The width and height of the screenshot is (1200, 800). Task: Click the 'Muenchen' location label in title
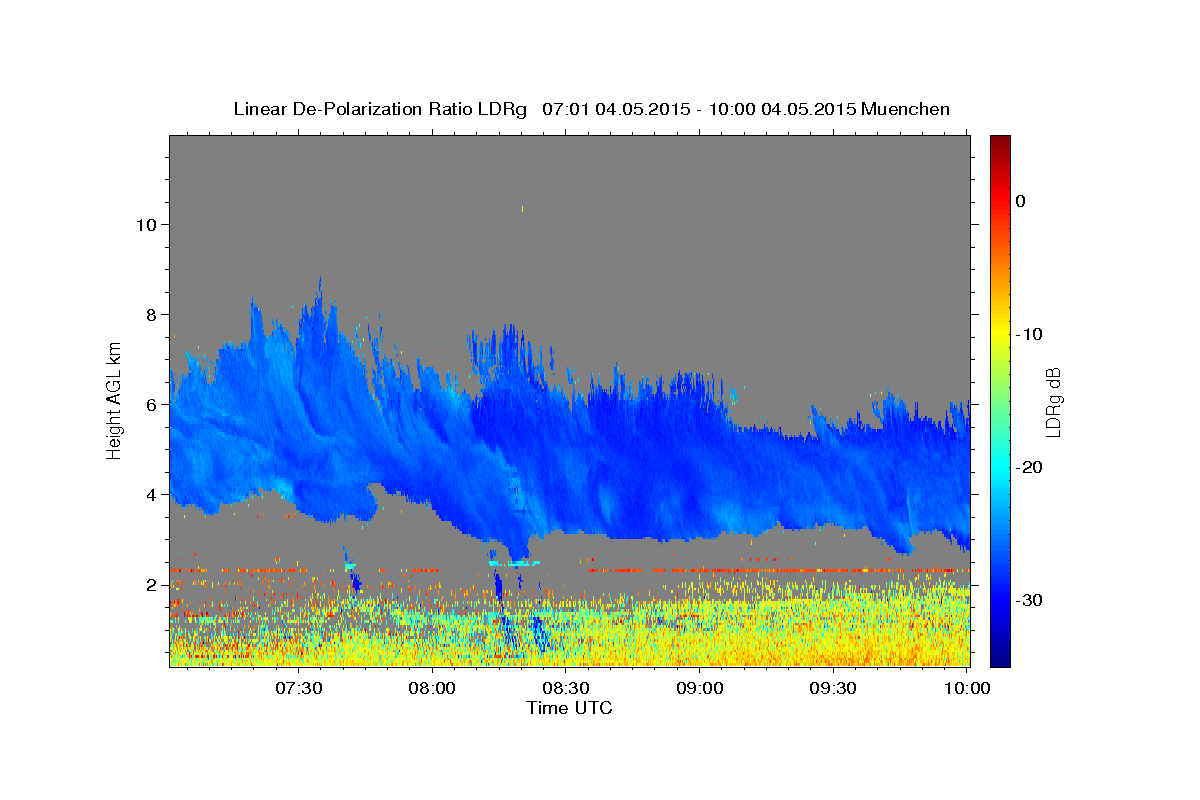[907, 109]
